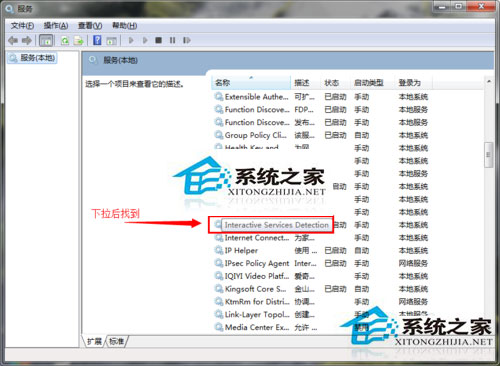Switch to the 标准 tab
500x366 pixels.
116,341
